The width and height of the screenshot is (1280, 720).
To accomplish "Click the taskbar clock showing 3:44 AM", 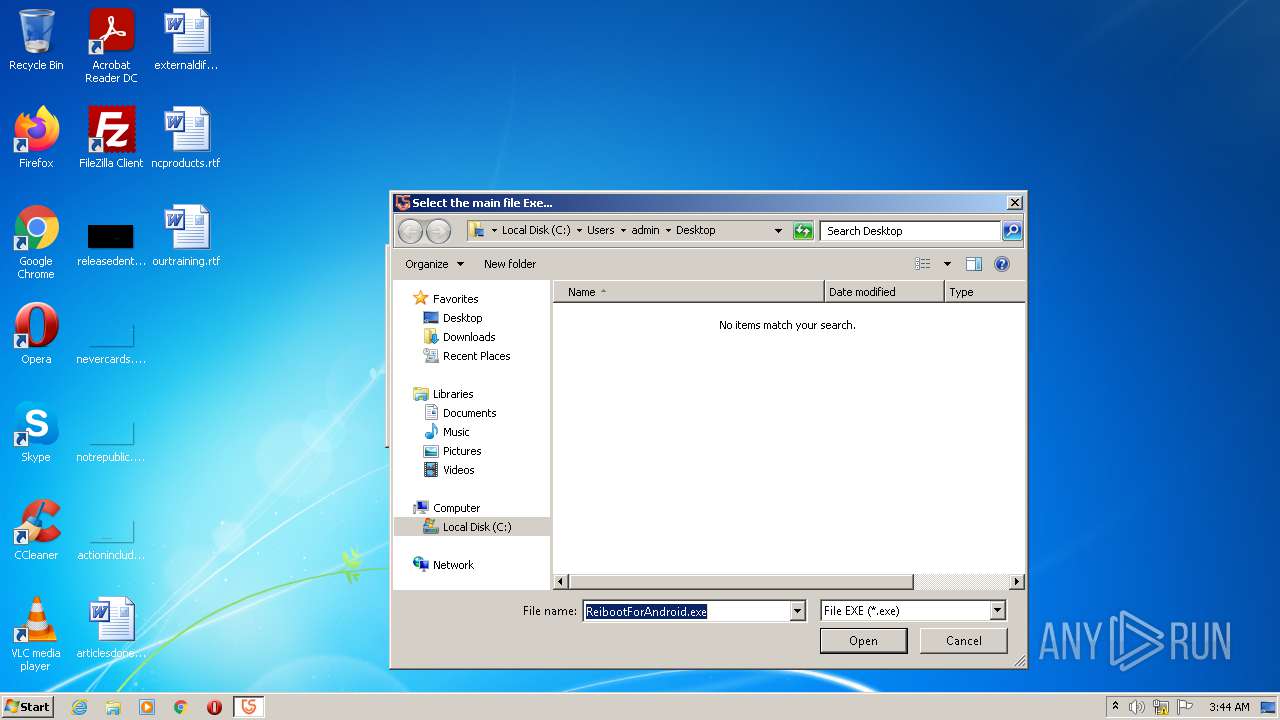I will pyautogui.click(x=1229, y=707).
